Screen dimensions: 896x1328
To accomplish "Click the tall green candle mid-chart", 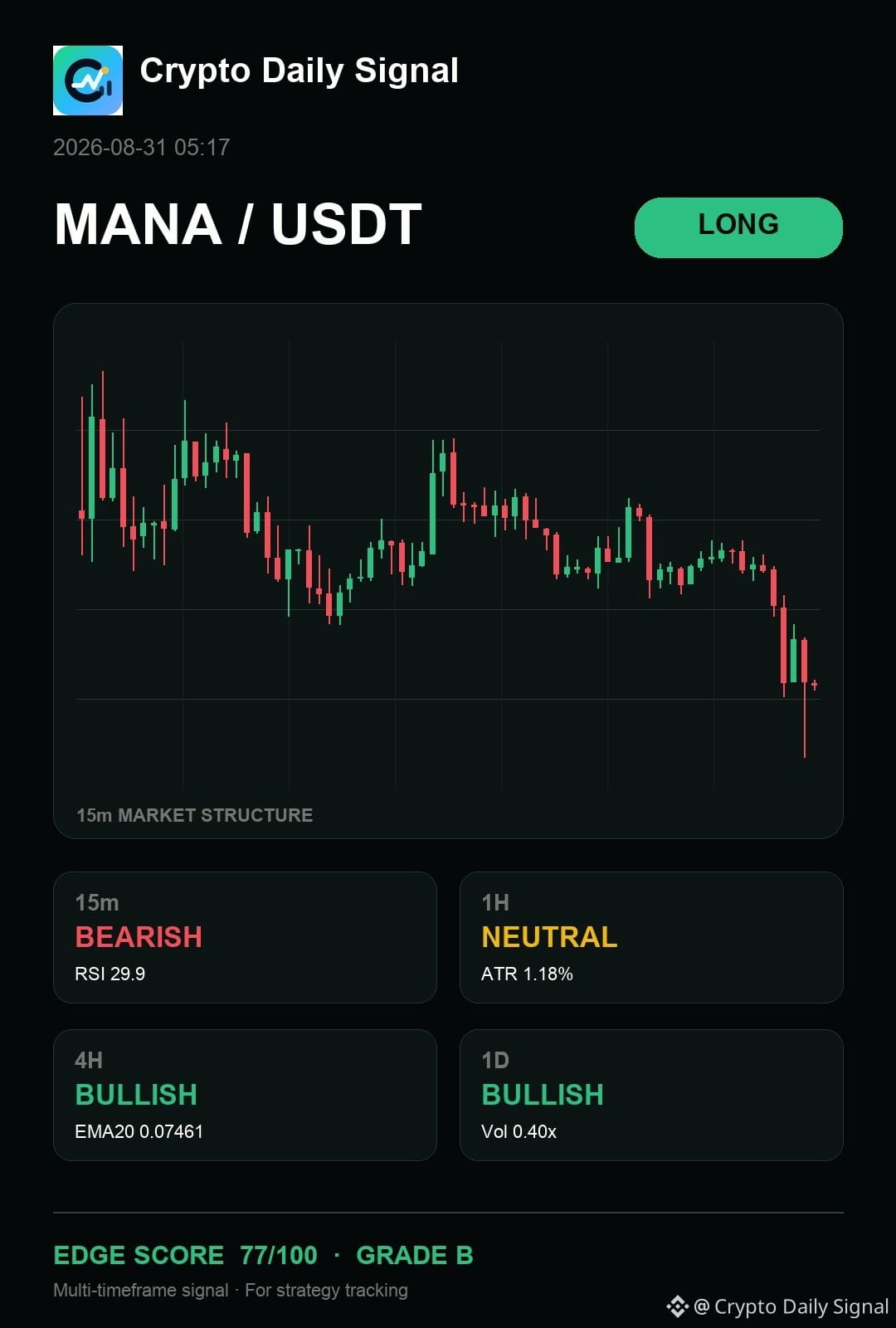I will click(x=432, y=498).
